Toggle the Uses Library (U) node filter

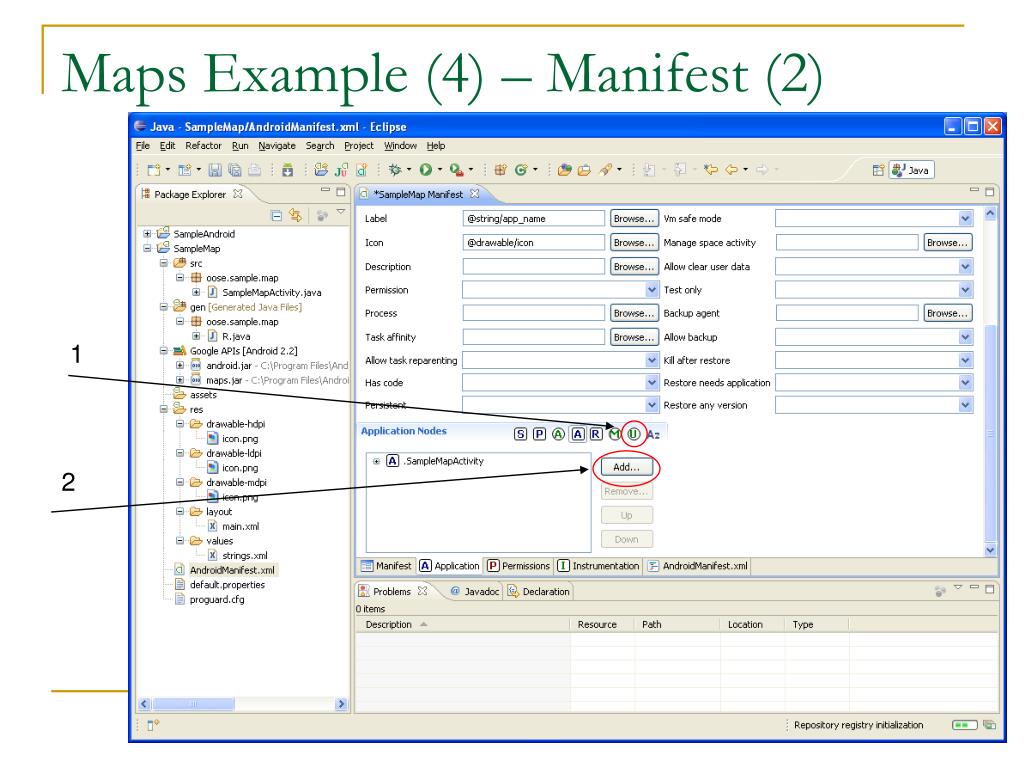pos(633,434)
